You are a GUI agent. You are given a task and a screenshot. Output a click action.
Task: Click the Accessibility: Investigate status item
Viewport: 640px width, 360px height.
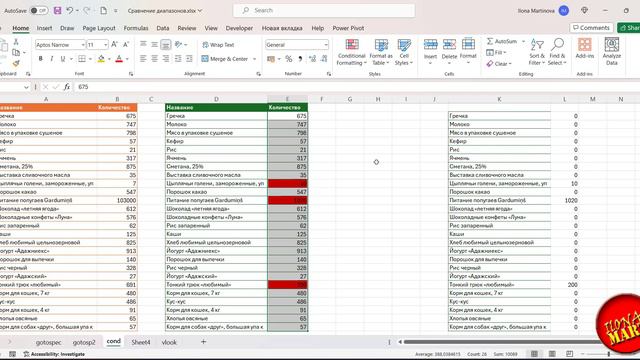54,354
